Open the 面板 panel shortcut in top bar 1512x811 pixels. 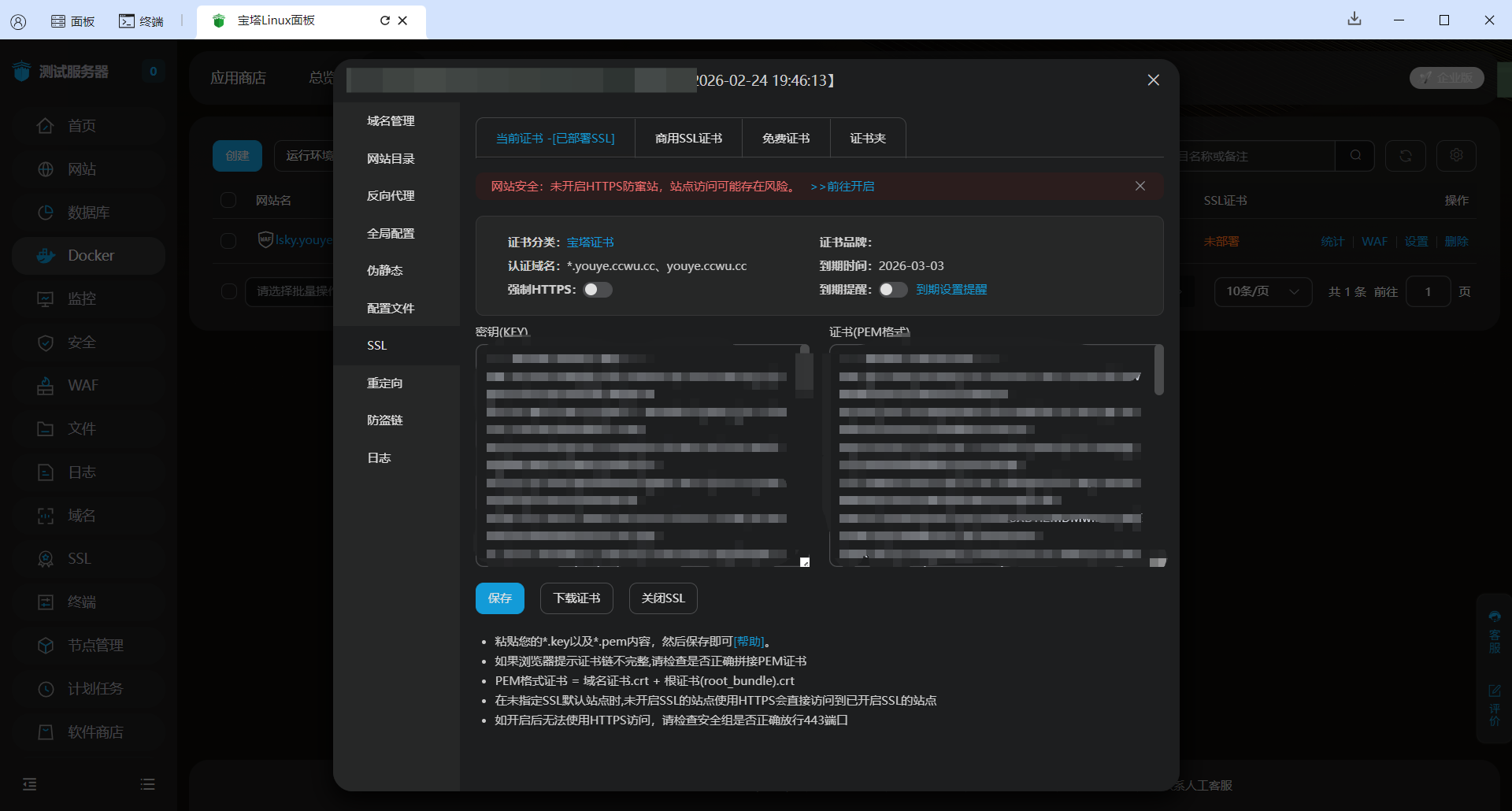(72, 21)
